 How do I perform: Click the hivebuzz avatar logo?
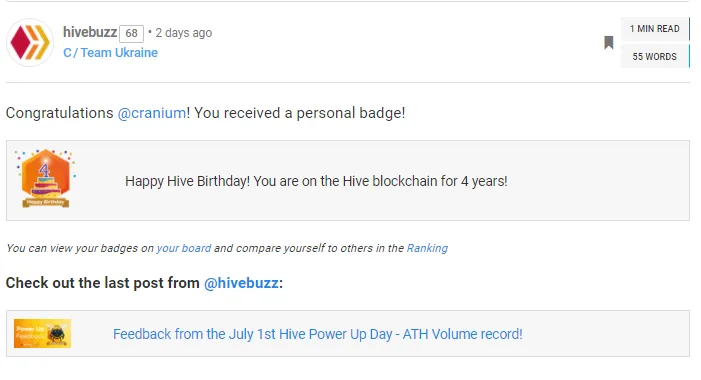coord(30,42)
